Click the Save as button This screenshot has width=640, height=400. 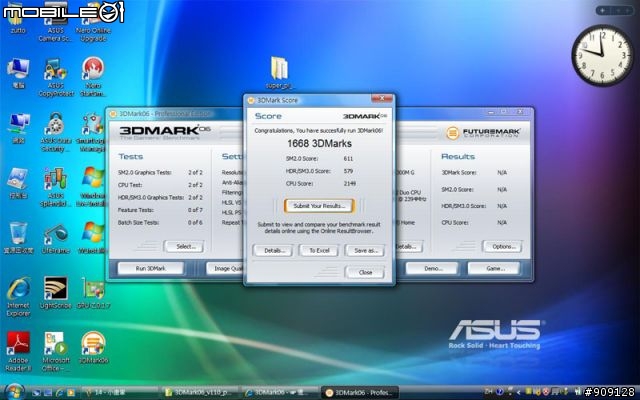[x=365, y=251]
